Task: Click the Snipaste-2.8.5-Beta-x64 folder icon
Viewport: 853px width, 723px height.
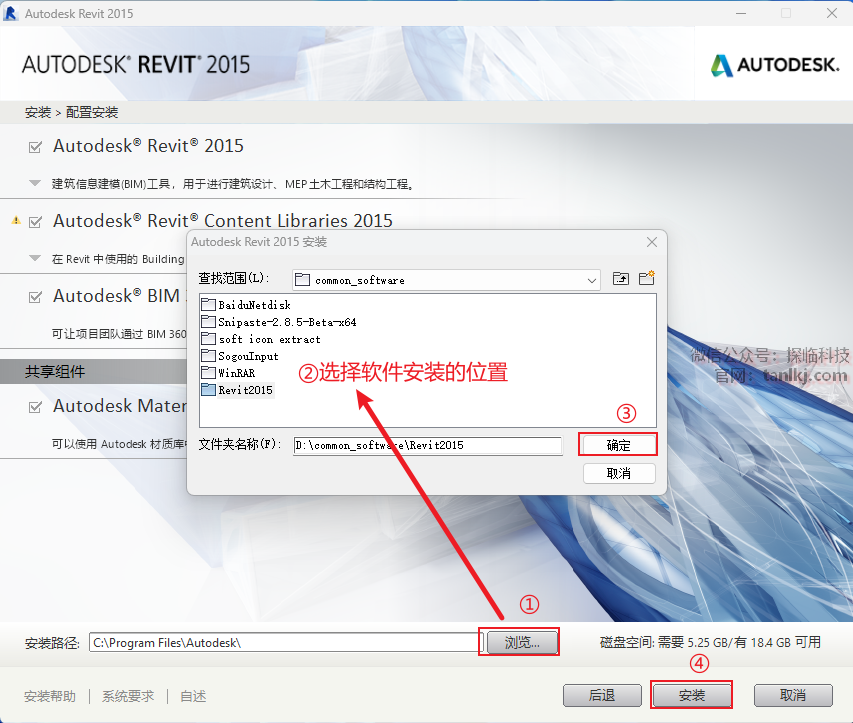Action: (208, 322)
